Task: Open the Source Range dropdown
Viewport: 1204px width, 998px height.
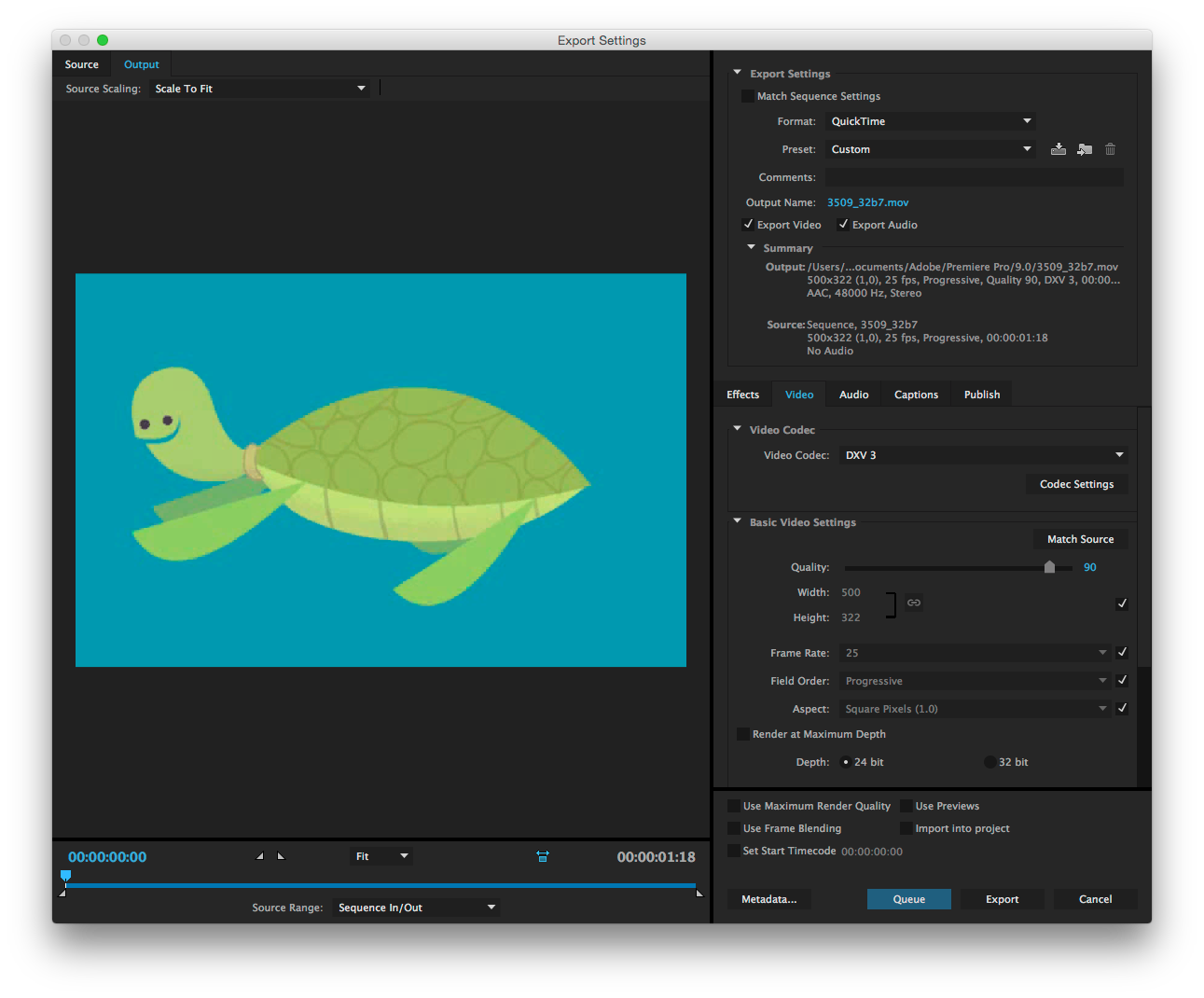Action: coord(416,908)
